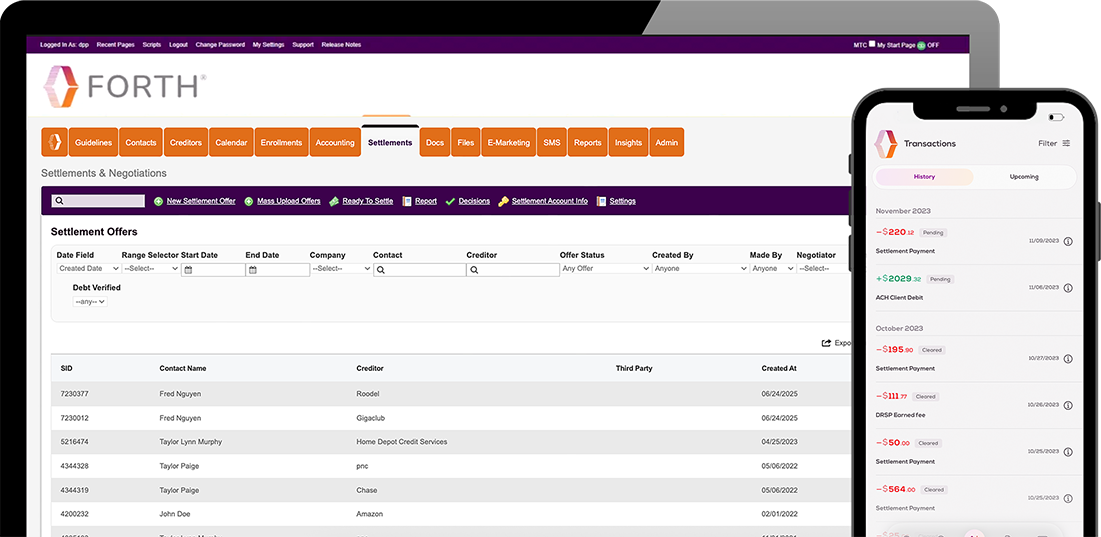Open the Created By dropdown
The width and height of the screenshot is (1101, 537).
700,269
